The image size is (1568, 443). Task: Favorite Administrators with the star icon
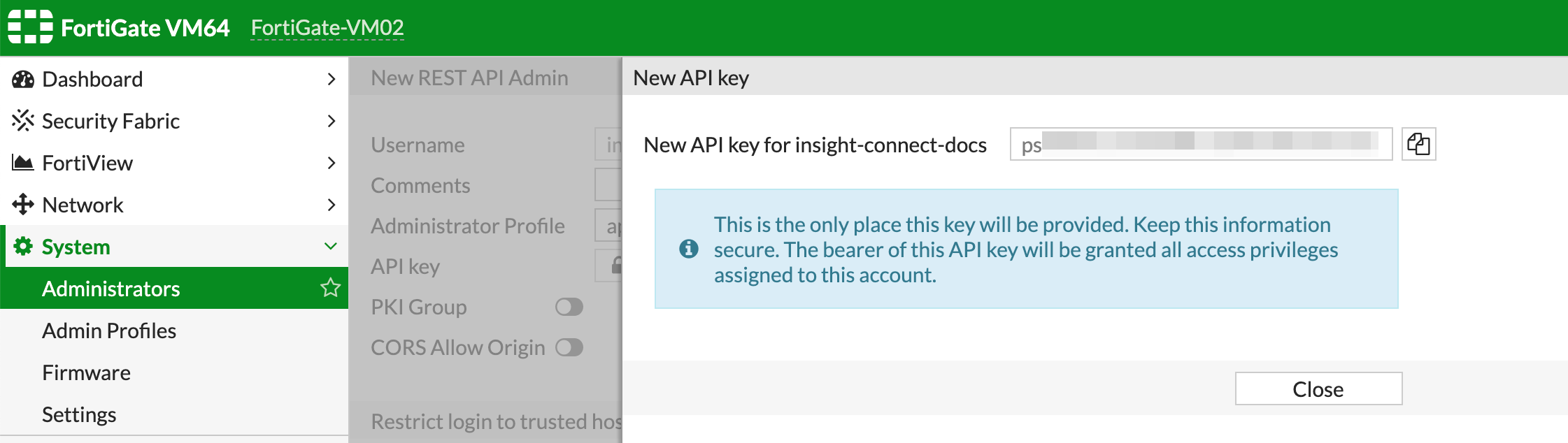click(330, 288)
